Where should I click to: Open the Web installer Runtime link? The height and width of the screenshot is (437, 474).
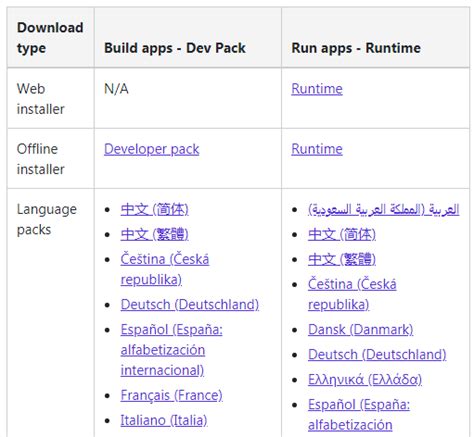317,89
